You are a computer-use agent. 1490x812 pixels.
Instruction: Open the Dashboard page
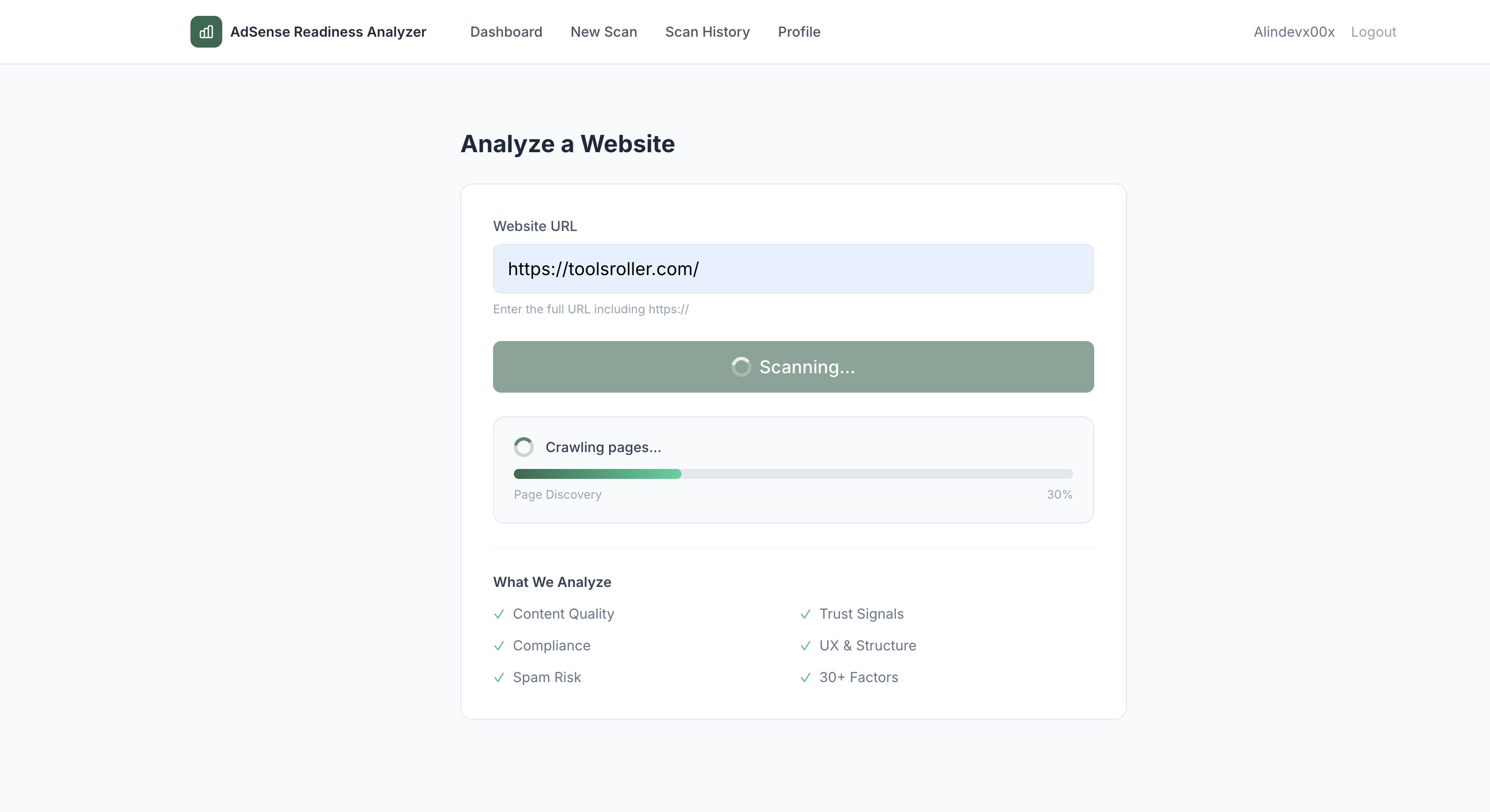pos(506,32)
